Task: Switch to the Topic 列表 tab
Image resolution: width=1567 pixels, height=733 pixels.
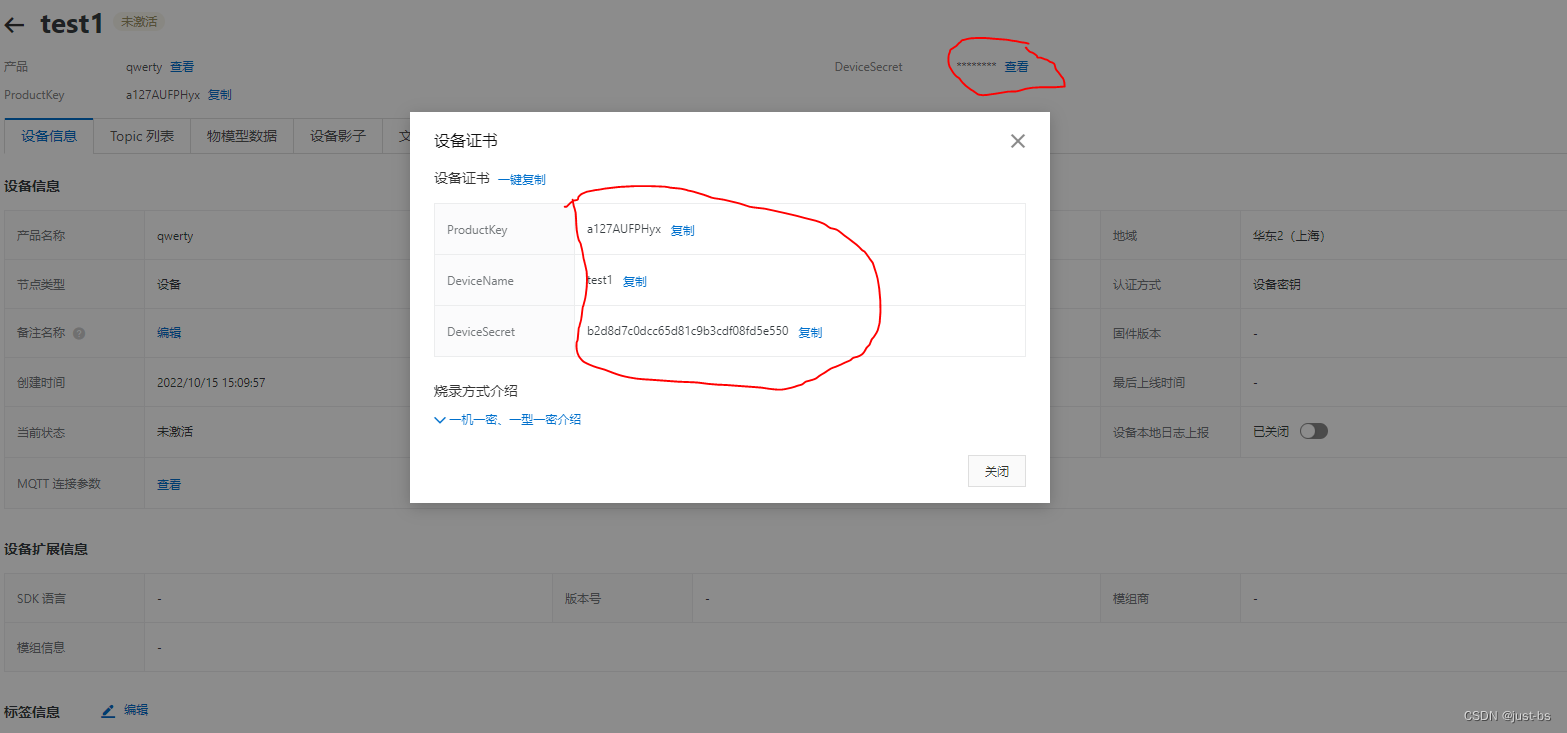Action: click(141, 136)
